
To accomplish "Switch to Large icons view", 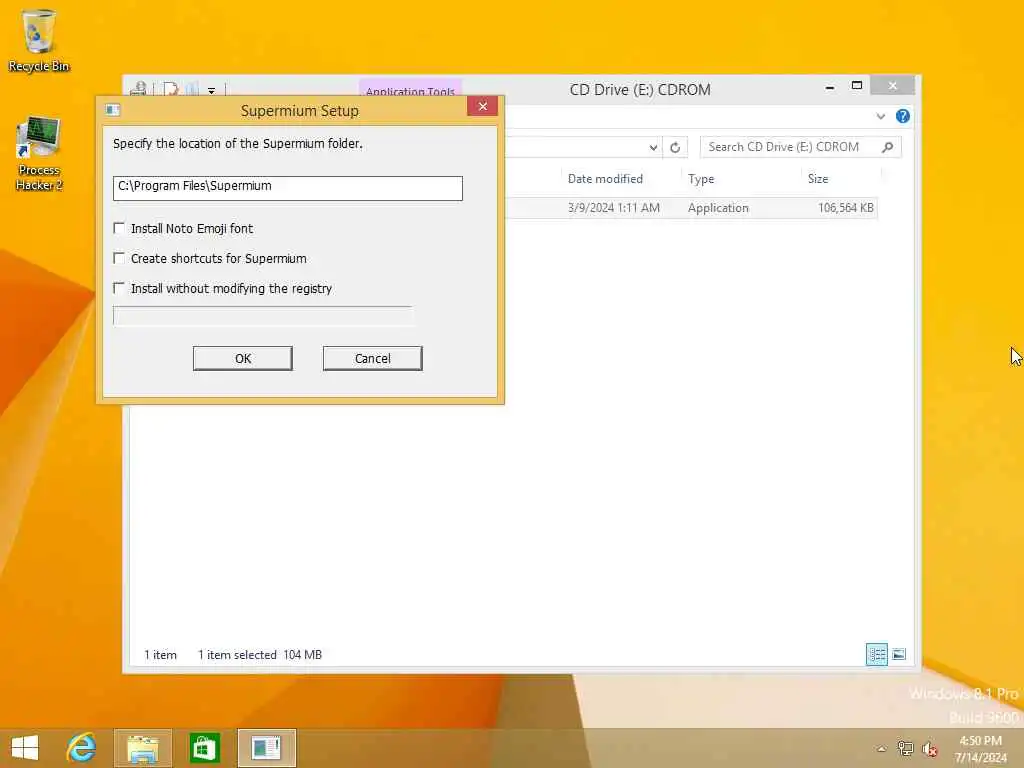I will (899, 654).
